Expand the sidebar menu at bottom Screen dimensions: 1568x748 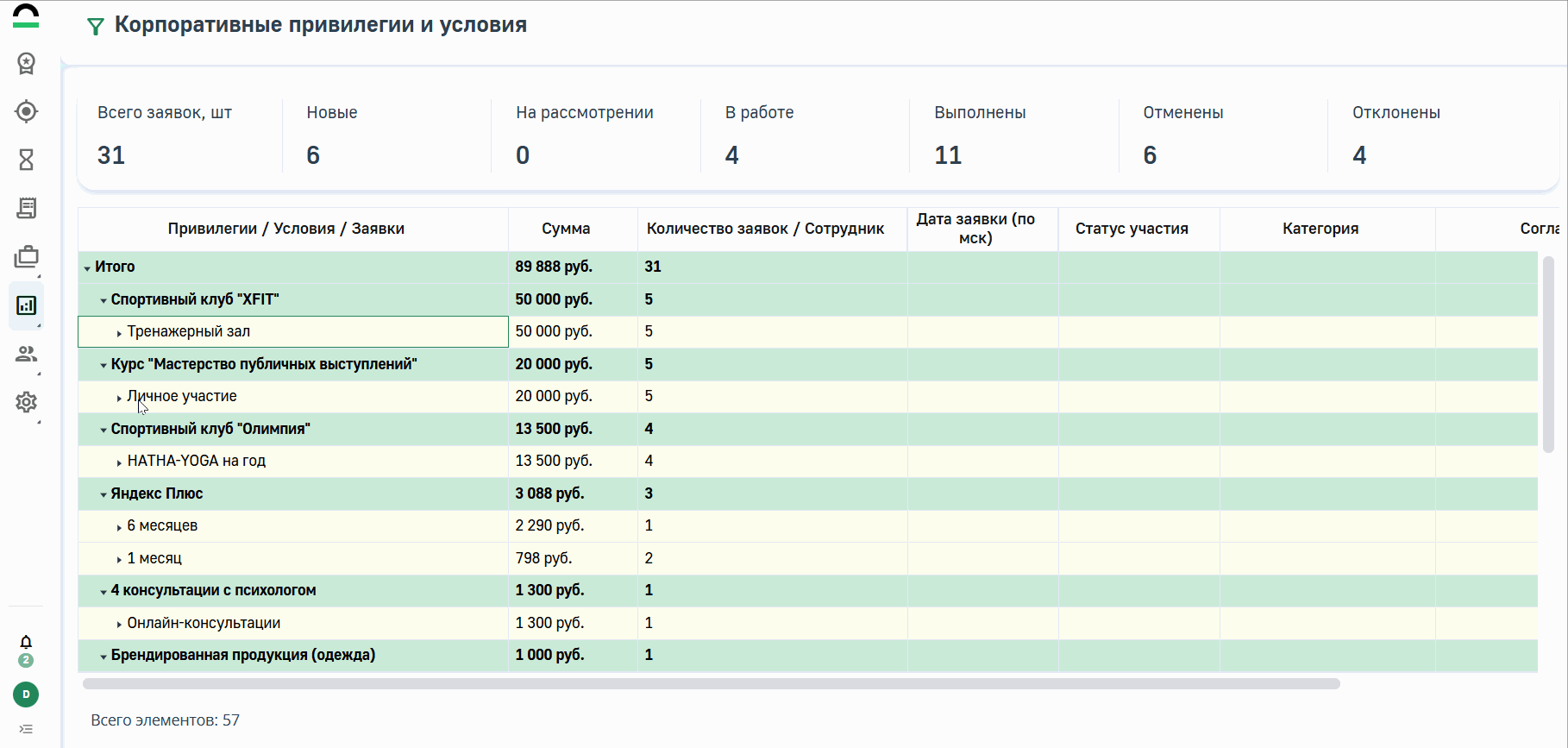click(26, 729)
